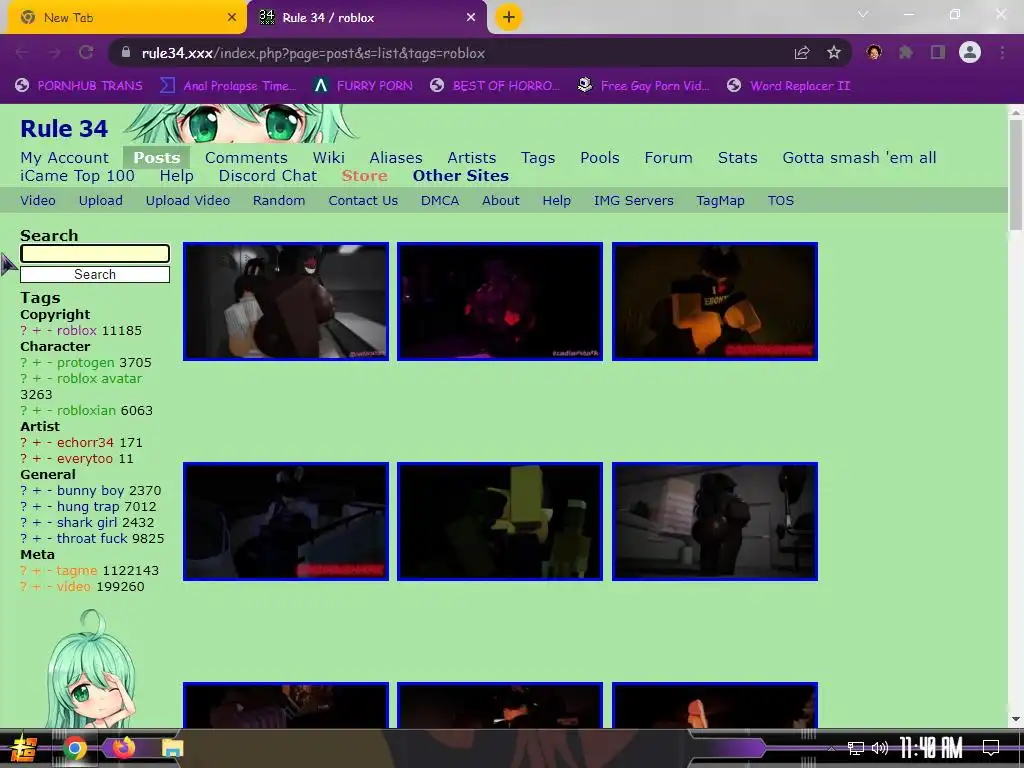Open the echorr34 artist tag
1024x768 pixels.
(85, 443)
